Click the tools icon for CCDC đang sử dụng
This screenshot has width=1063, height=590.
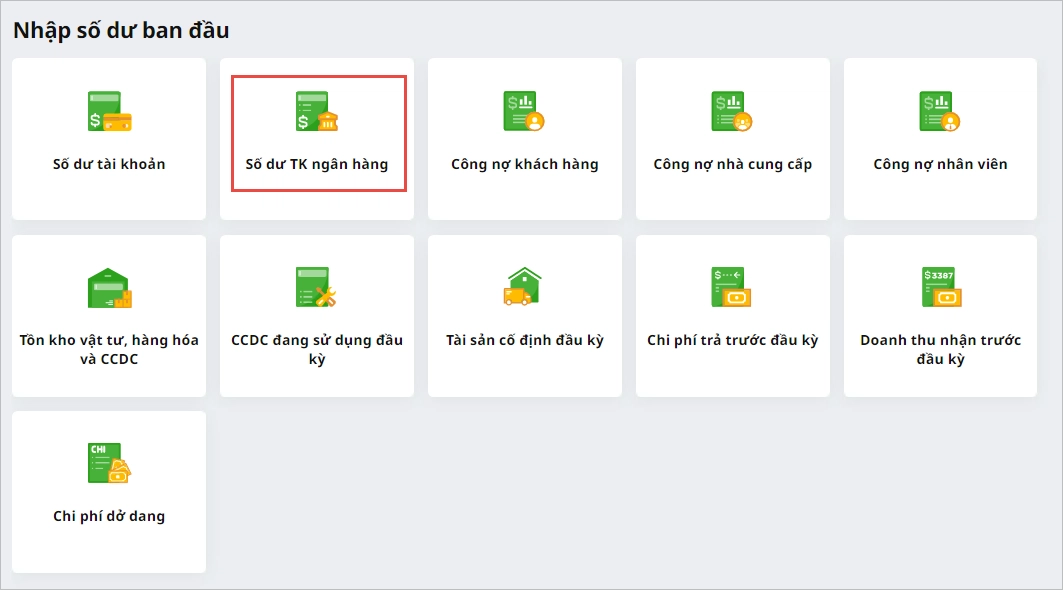point(317,288)
